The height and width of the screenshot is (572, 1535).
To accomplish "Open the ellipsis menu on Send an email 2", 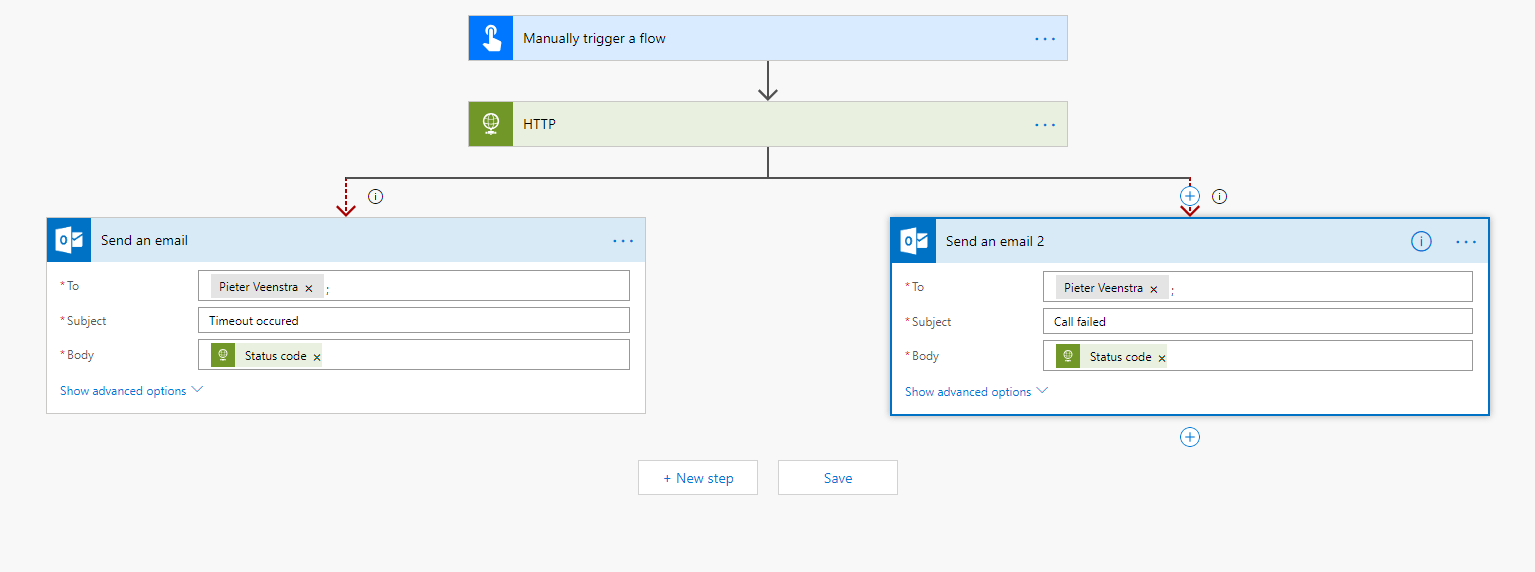I will click(1466, 241).
